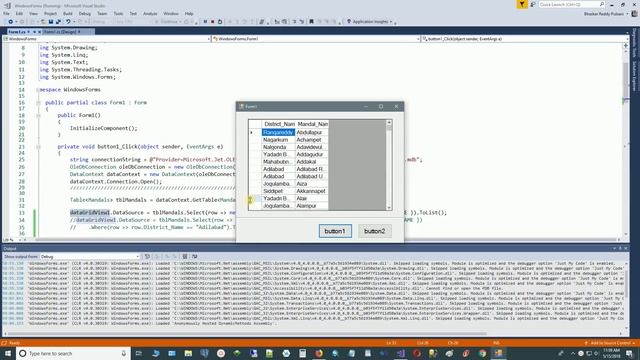The width and height of the screenshot is (640, 360).
Task: Click the notifications flag icon in title bar
Action: (522, 4)
